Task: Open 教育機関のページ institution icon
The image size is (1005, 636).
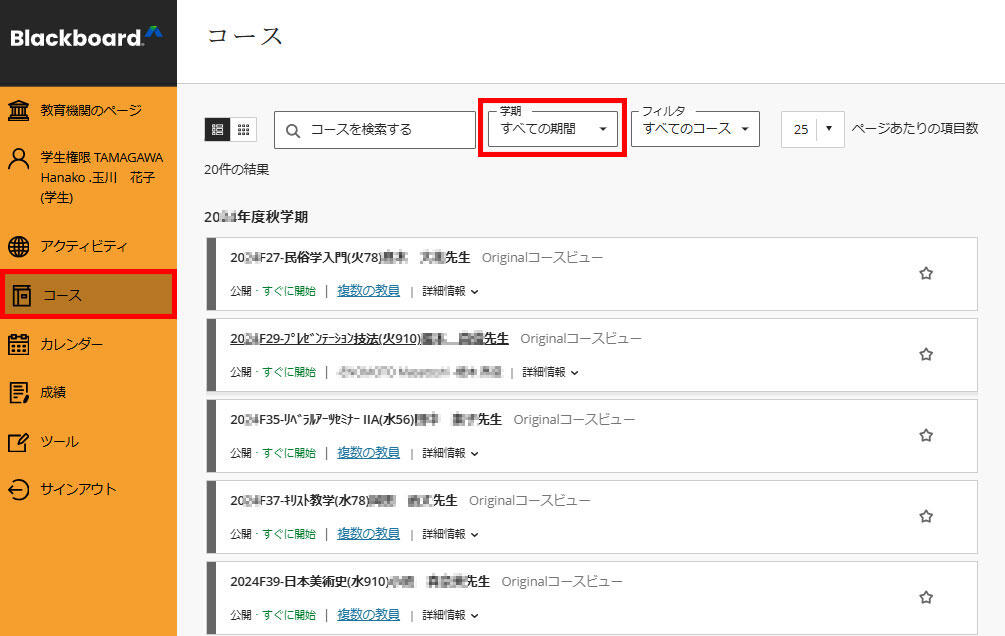Action: pyautogui.click(x=19, y=110)
